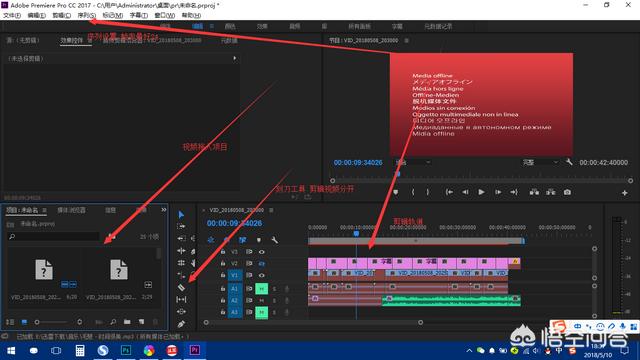The width and height of the screenshot is (640, 360).
Task: Play the sequence in Program Monitor
Action: point(481,192)
